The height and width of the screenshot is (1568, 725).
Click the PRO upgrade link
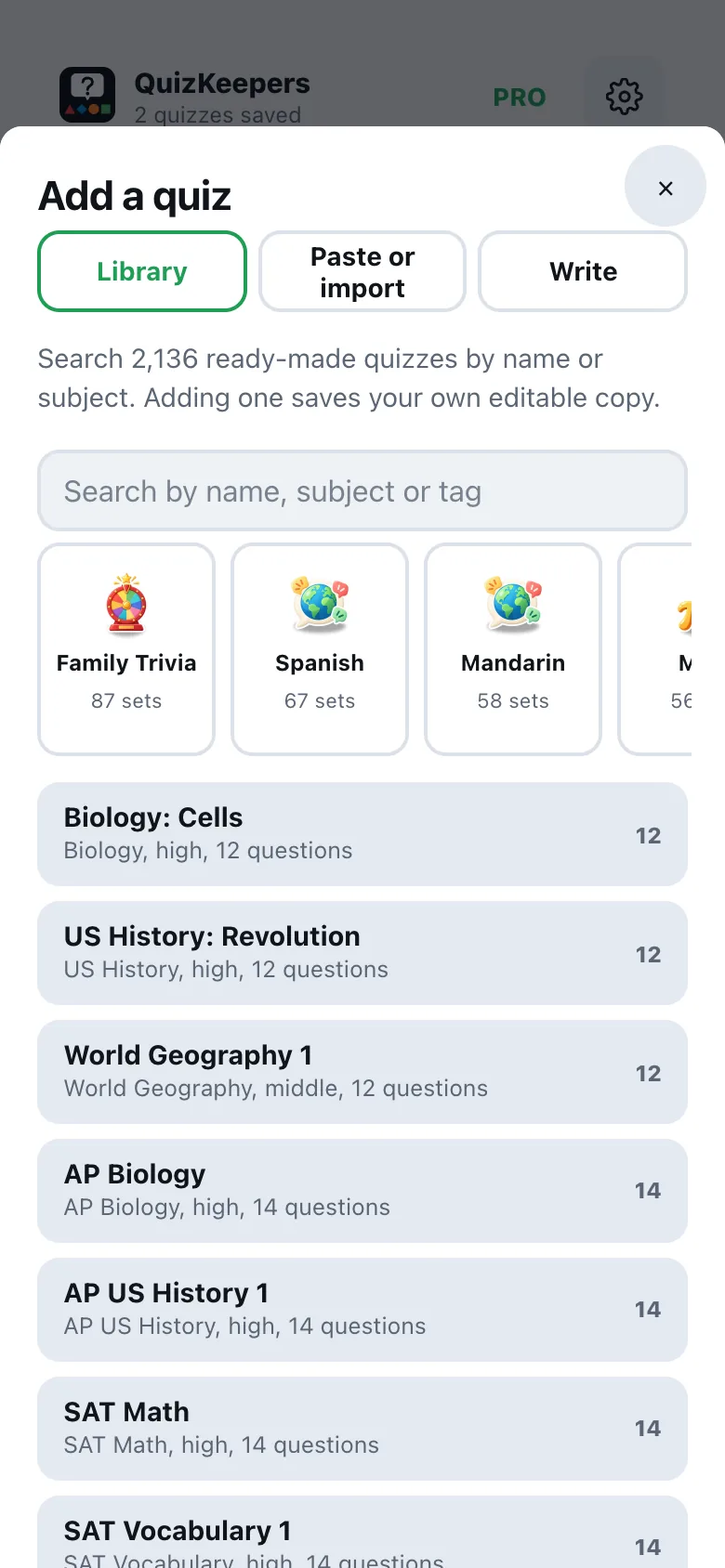(x=520, y=98)
